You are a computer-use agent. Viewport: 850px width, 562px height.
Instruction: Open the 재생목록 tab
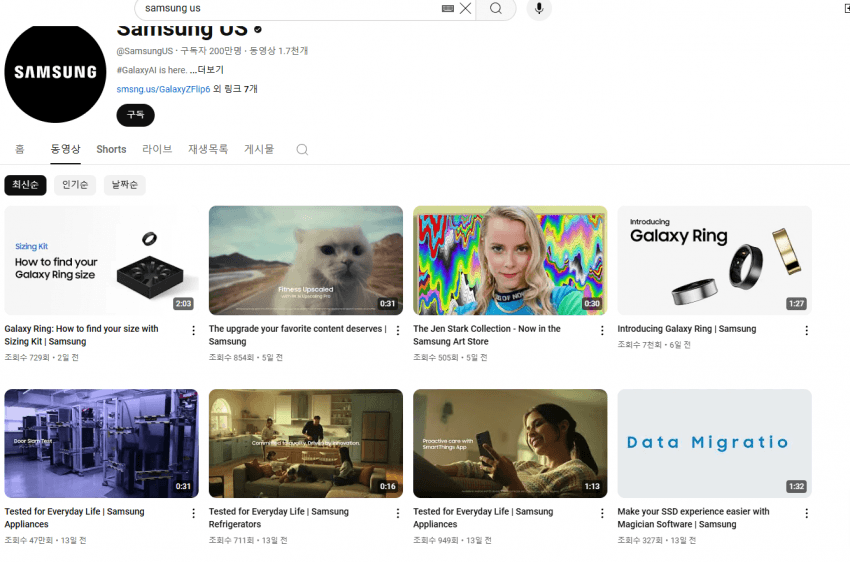pyautogui.click(x=208, y=149)
